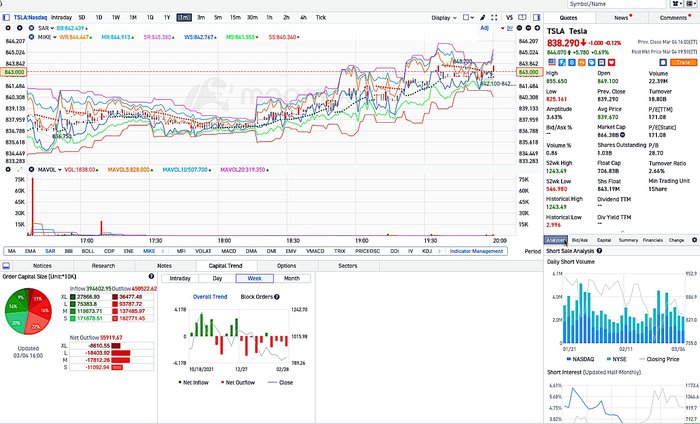Toggle the TRIX indicator
The height and width of the screenshot is (424, 700).
tap(340, 251)
